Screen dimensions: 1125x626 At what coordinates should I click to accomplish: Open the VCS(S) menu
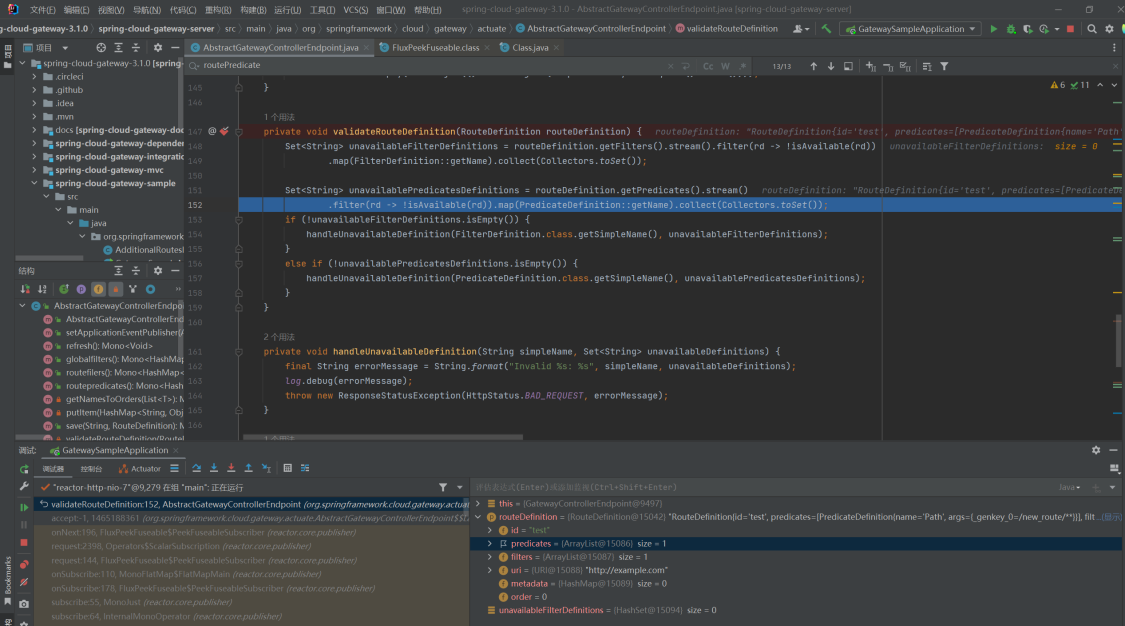[x=355, y=10]
